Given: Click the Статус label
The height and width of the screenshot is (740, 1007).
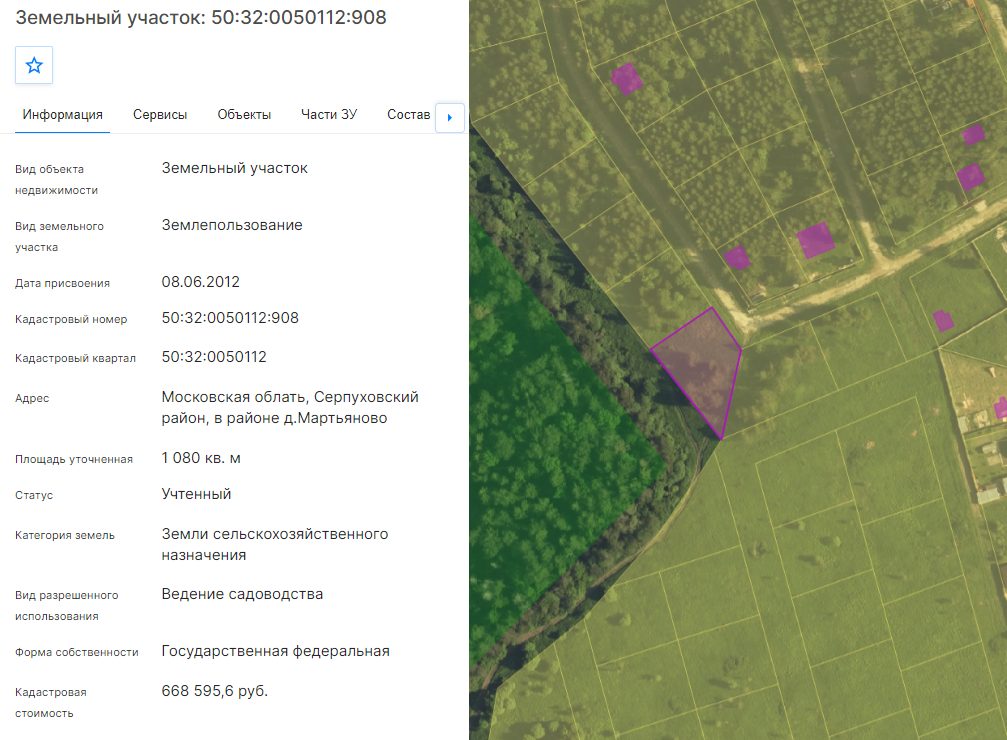Looking at the screenshot, I should 34,495.
